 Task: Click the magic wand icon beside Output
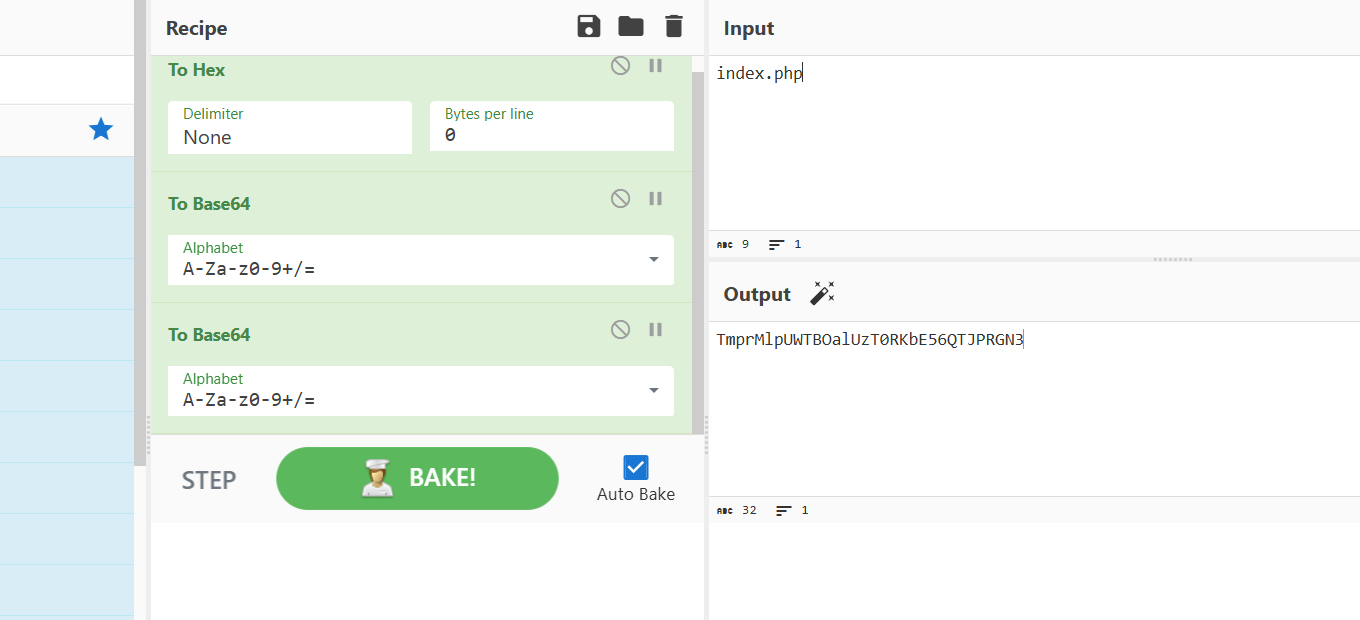pyautogui.click(x=822, y=293)
